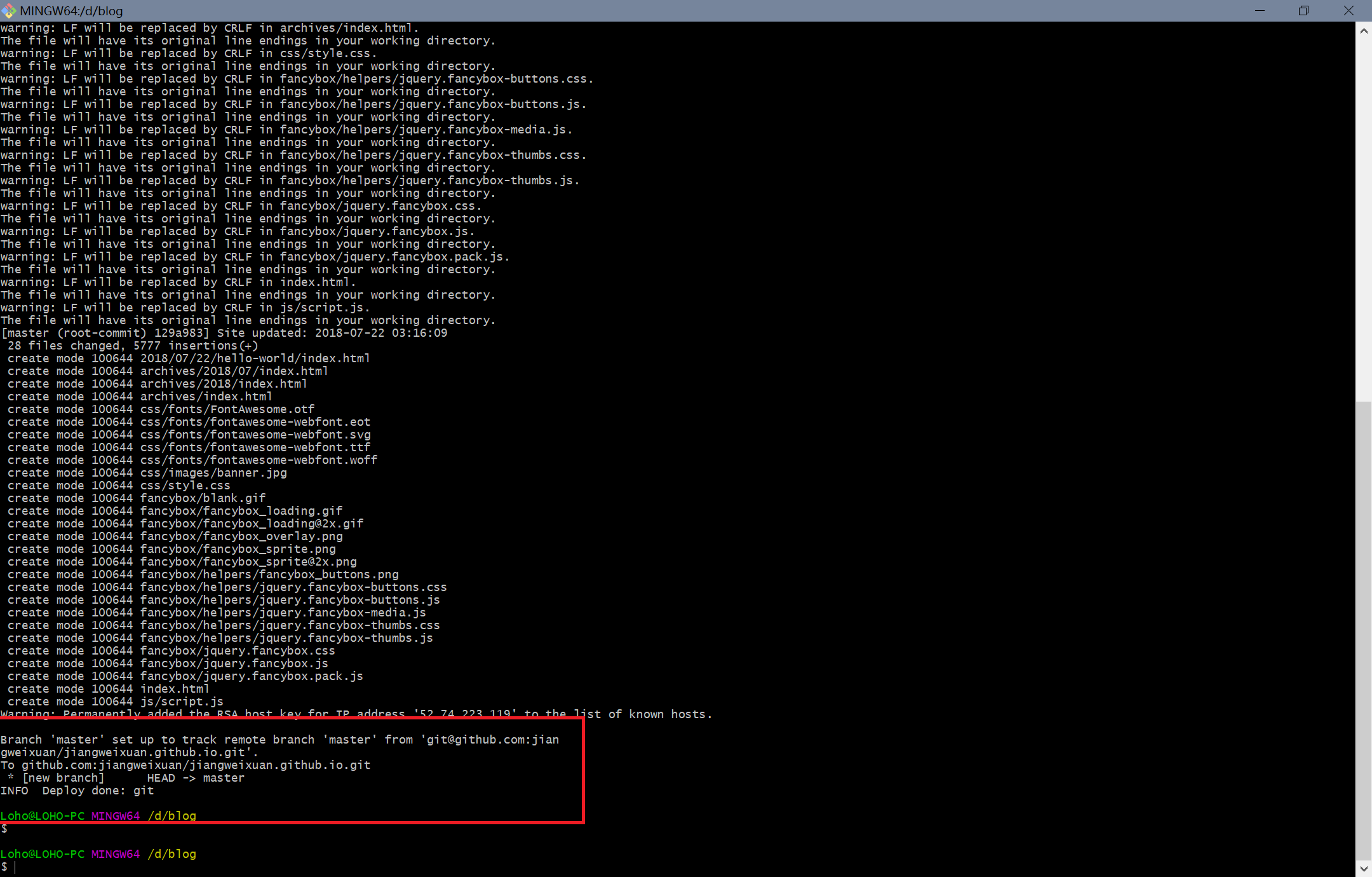Screen dimensions: 1372x877
Task: Click the MINGW64:/d/blog title text
Action: (x=71, y=11)
